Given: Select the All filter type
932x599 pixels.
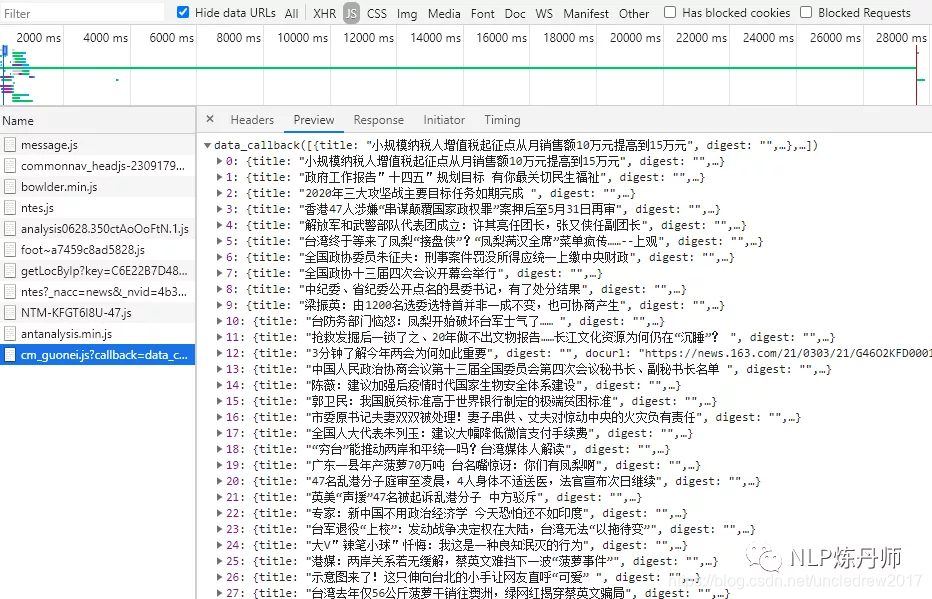Looking at the screenshot, I should point(291,13).
